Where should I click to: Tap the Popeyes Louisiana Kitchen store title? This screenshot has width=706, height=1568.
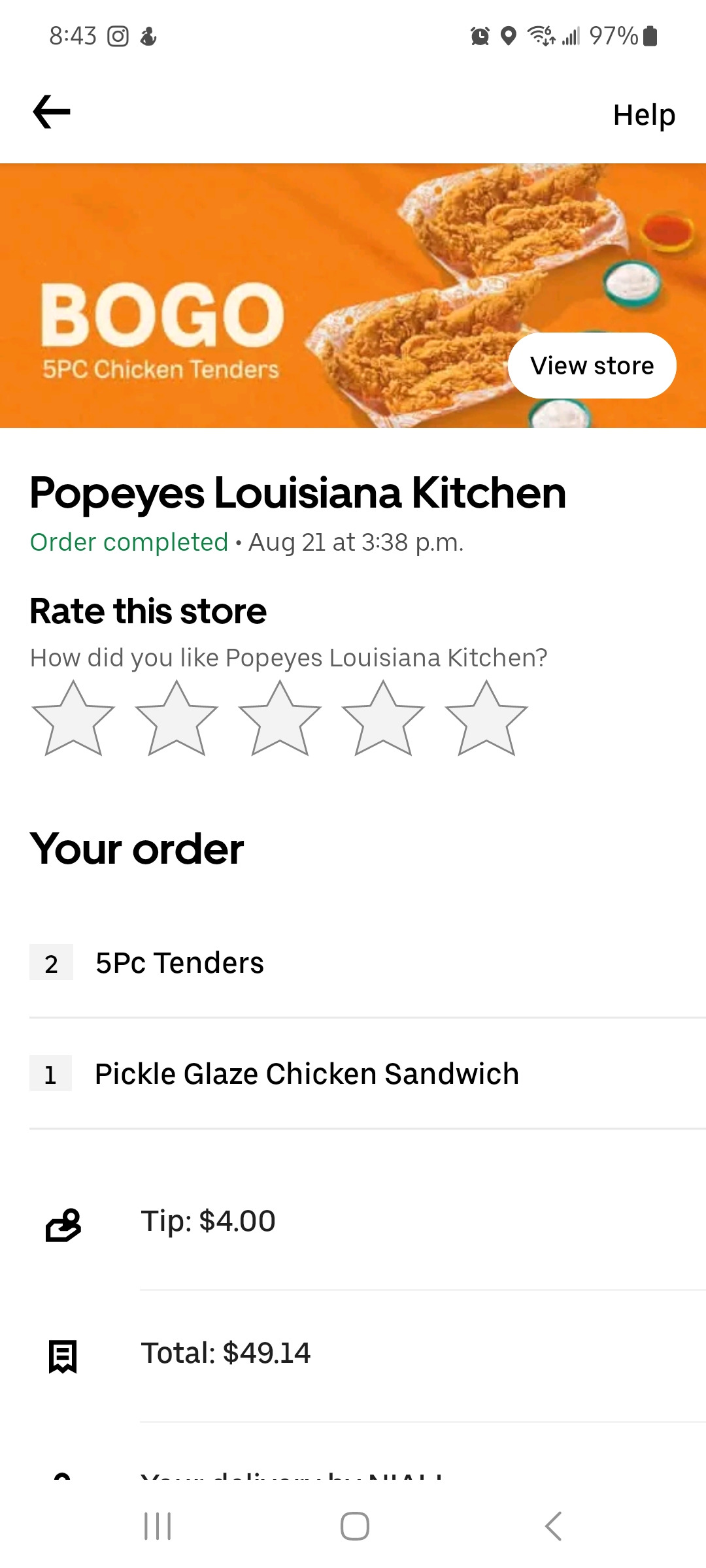[297, 493]
